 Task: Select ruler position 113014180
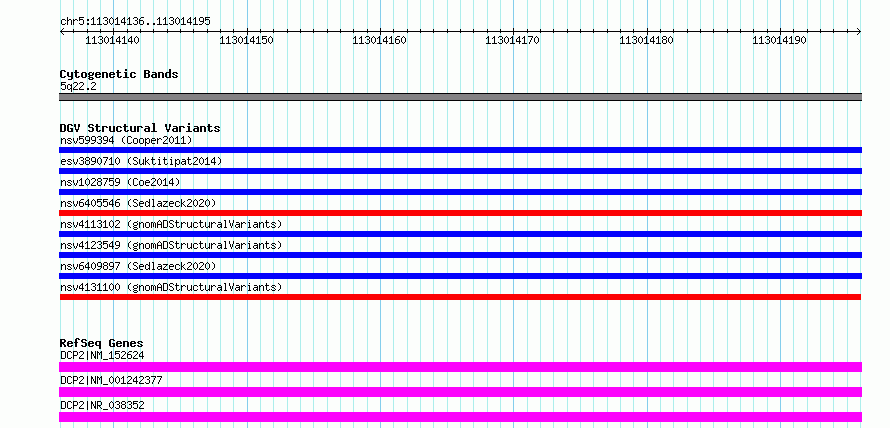click(x=646, y=40)
